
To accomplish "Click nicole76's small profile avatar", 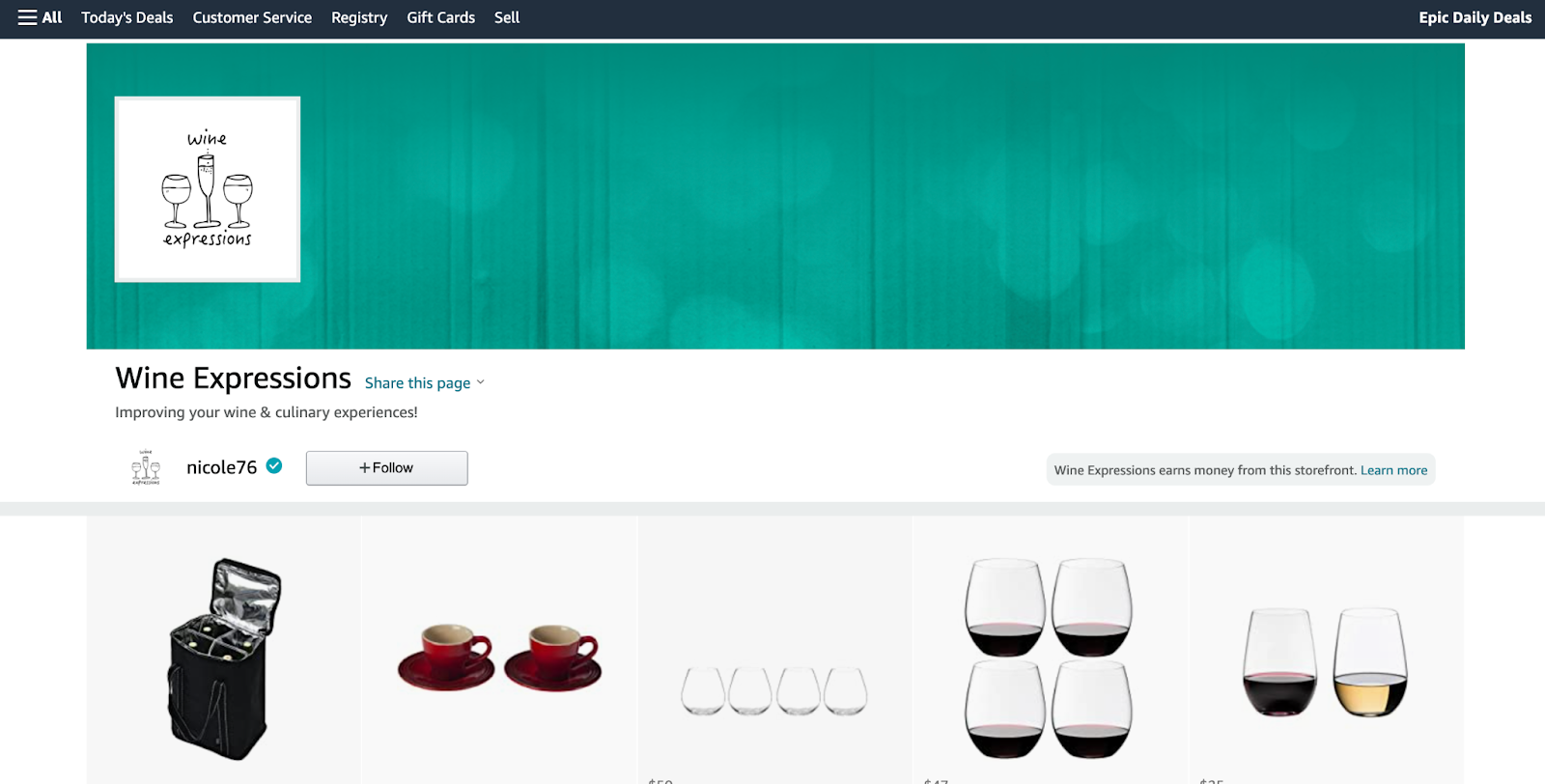I will [x=146, y=467].
